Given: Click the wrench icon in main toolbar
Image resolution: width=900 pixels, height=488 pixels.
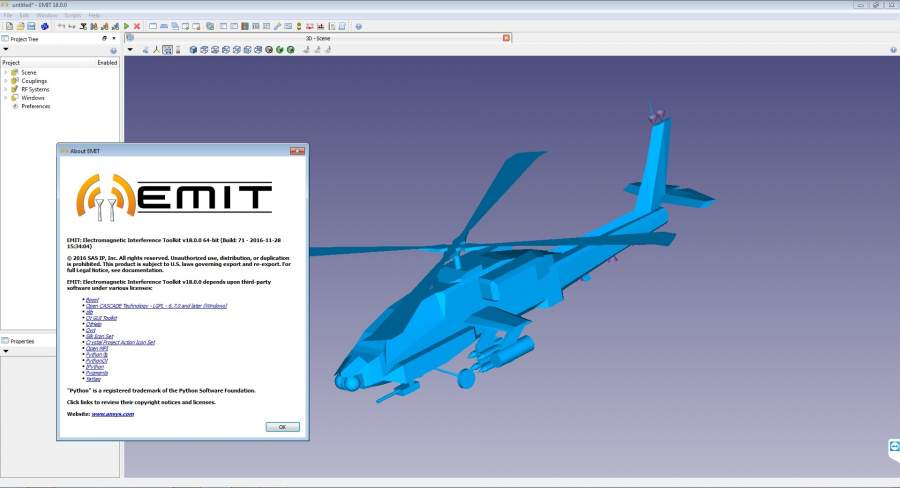Looking at the screenshot, I should (x=277, y=26).
